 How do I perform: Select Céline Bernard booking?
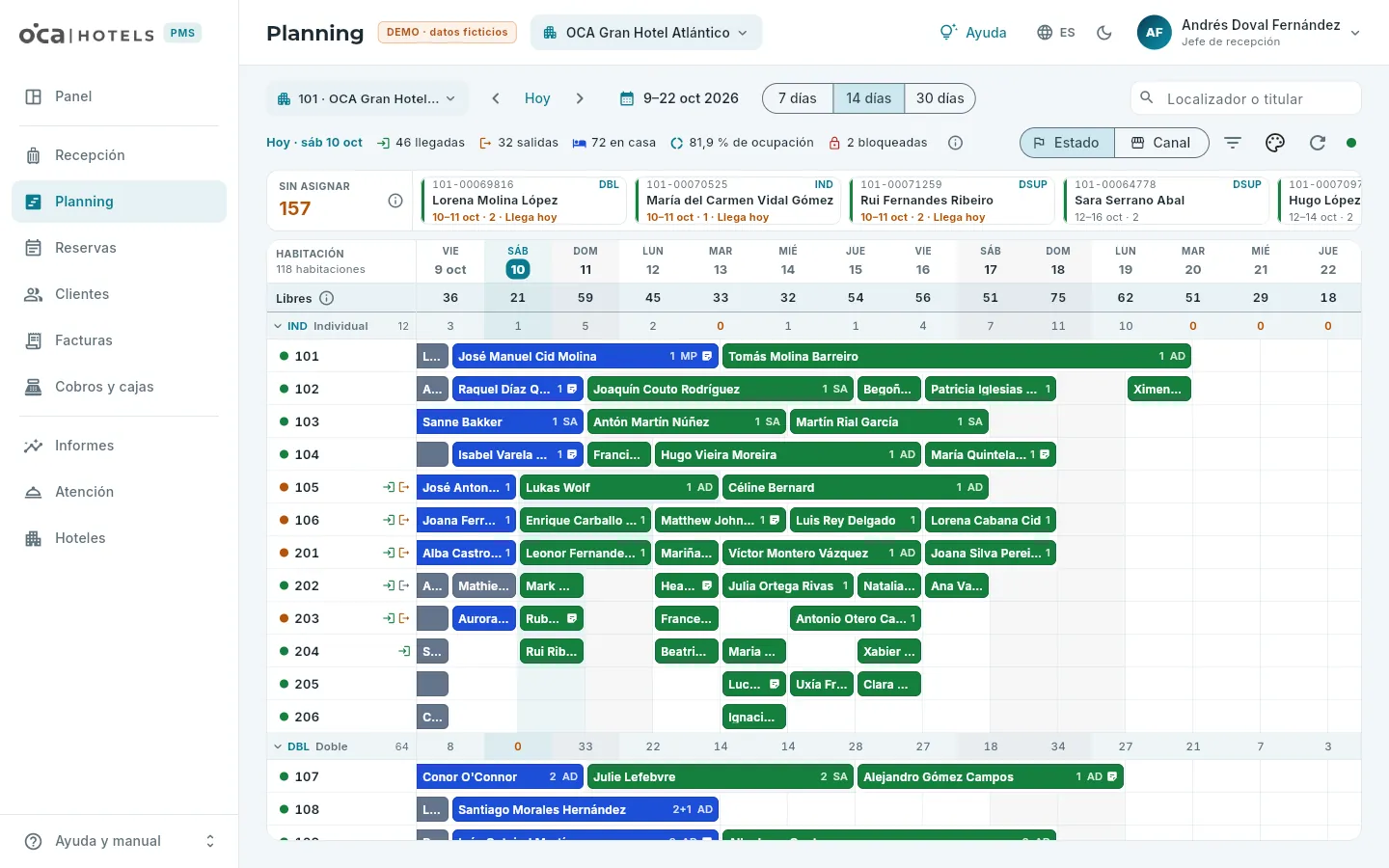coord(856,487)
